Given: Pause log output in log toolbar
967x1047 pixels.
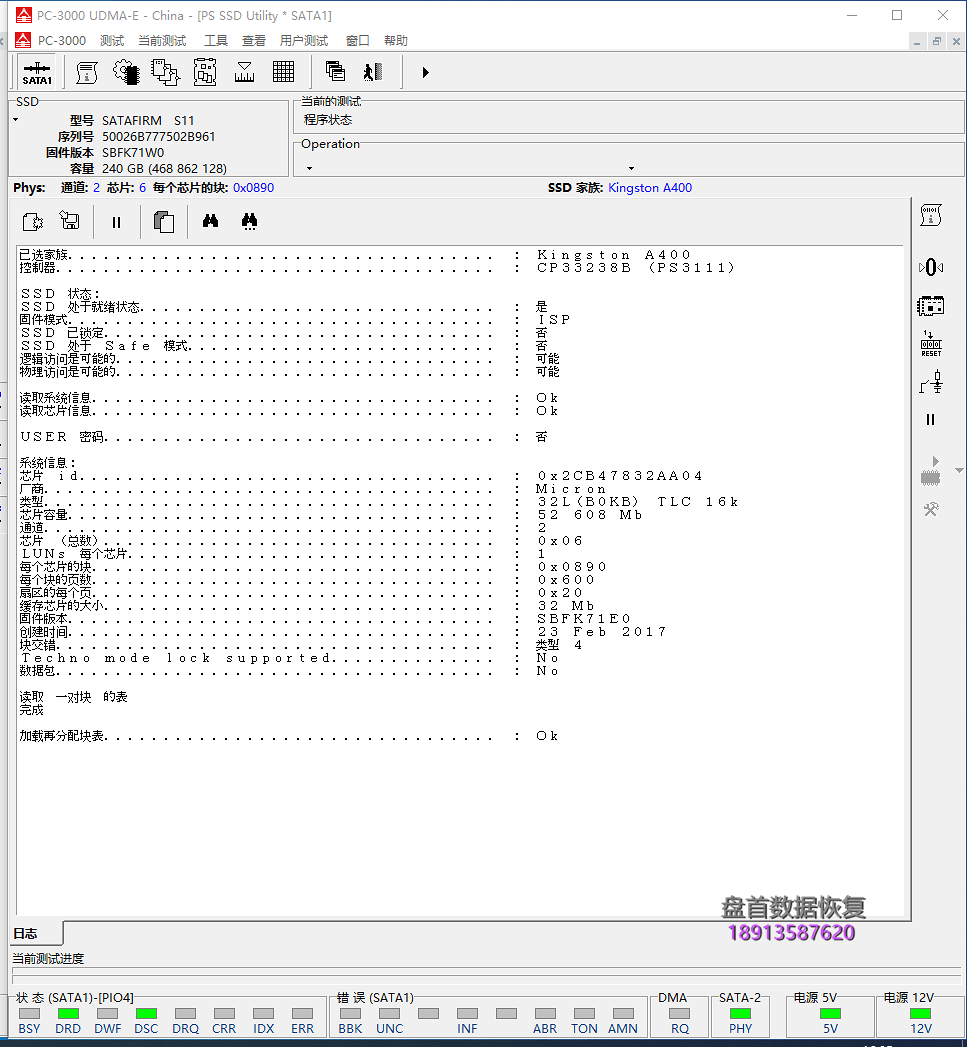Looking at the screenshot, I should pos(116,222).
